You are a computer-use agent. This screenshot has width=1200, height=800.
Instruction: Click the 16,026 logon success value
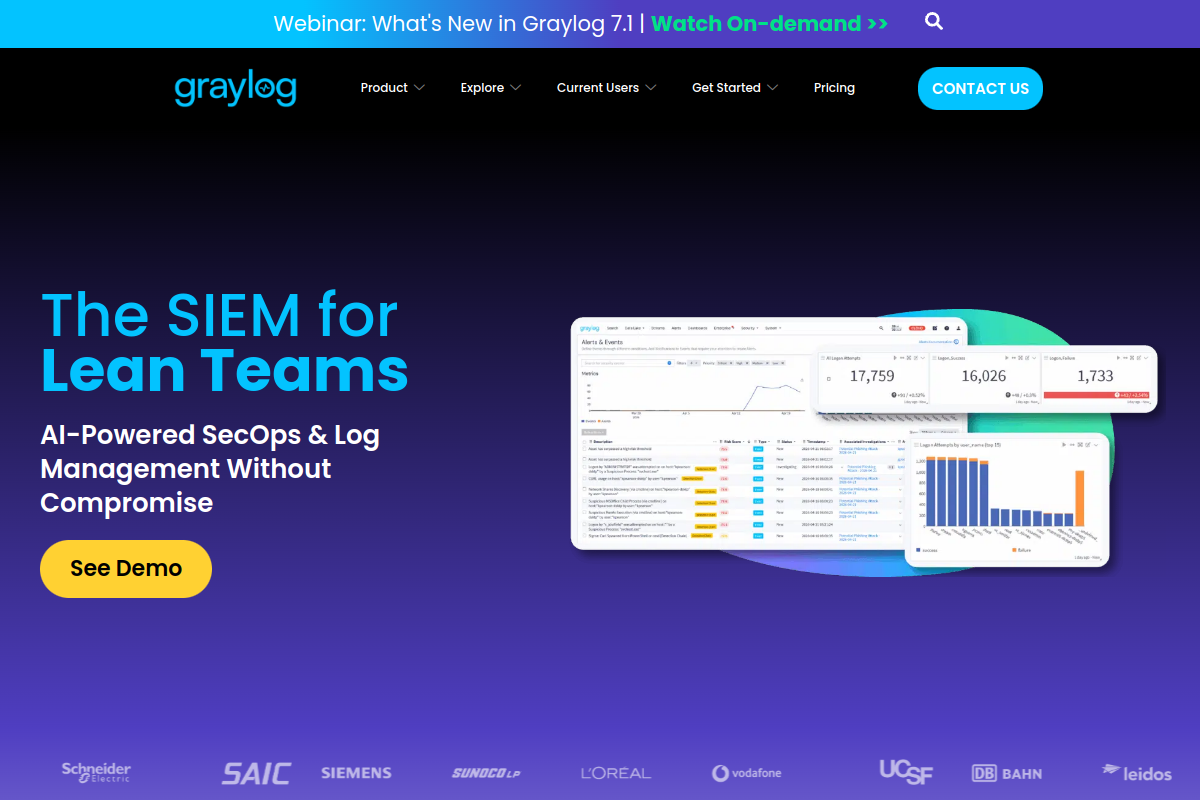984,376
